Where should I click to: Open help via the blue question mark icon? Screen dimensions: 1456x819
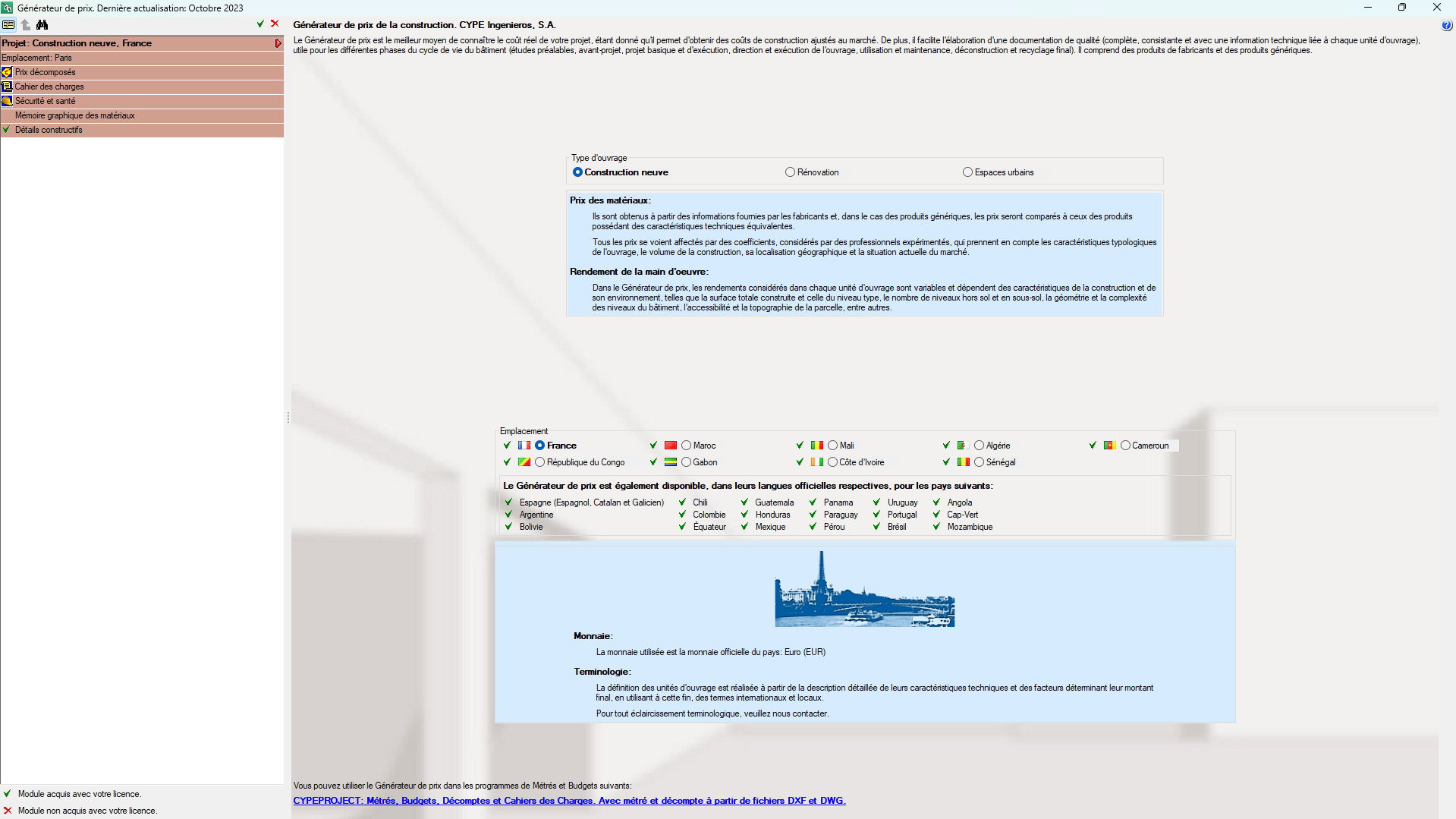tap(1447, 26)
